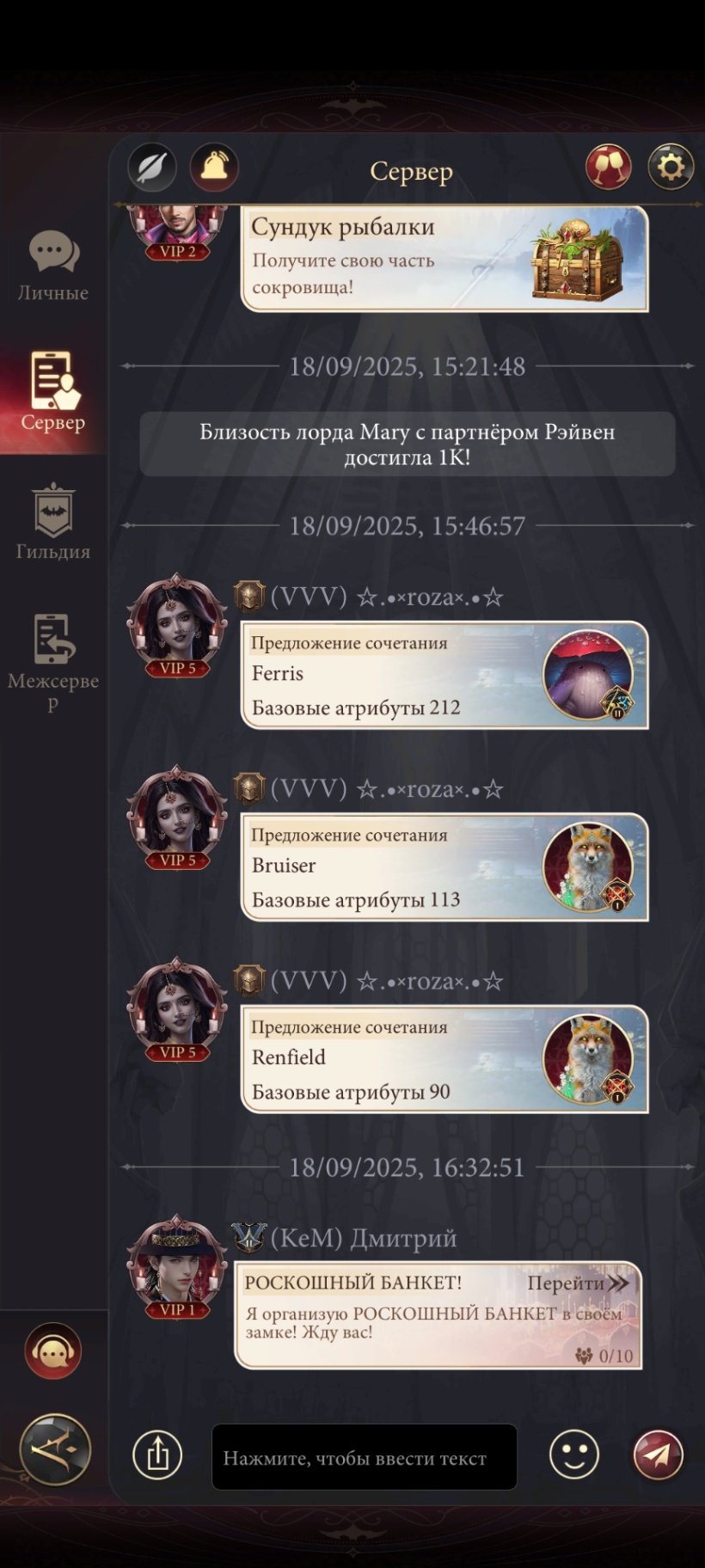The image size is (705, 1568).
Task: Send message with paper plane button
Action: 659,1455
